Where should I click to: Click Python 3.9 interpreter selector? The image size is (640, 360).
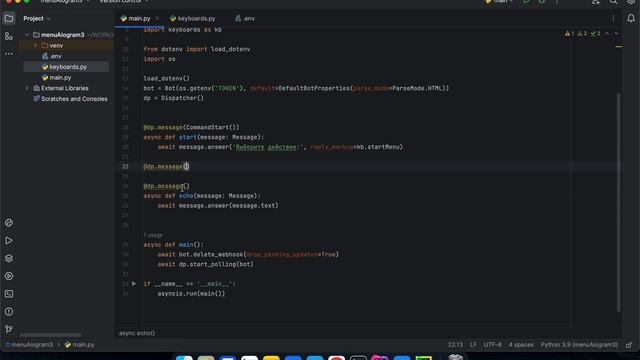[x=579, y=345]
